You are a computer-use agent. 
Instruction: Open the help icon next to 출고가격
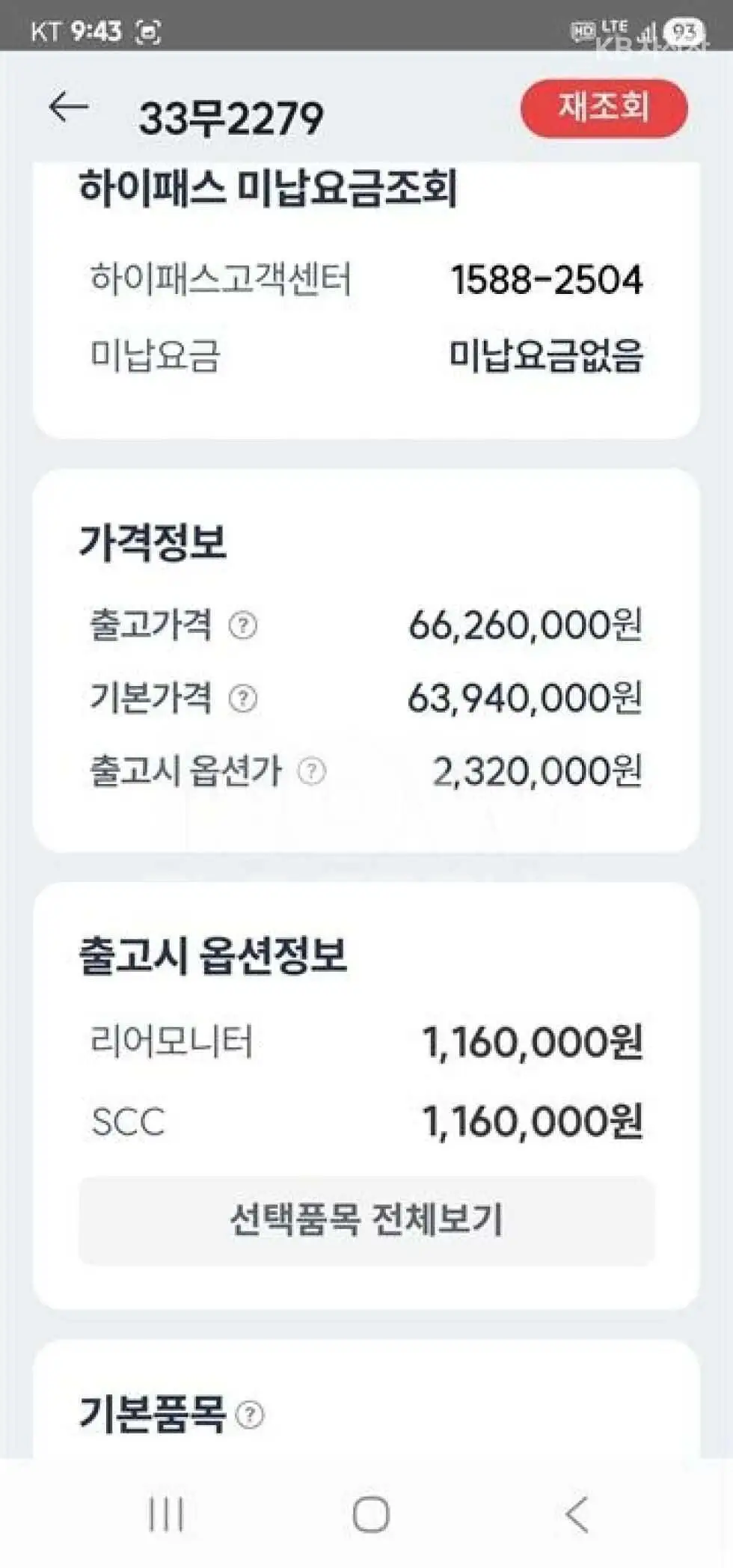242,625
